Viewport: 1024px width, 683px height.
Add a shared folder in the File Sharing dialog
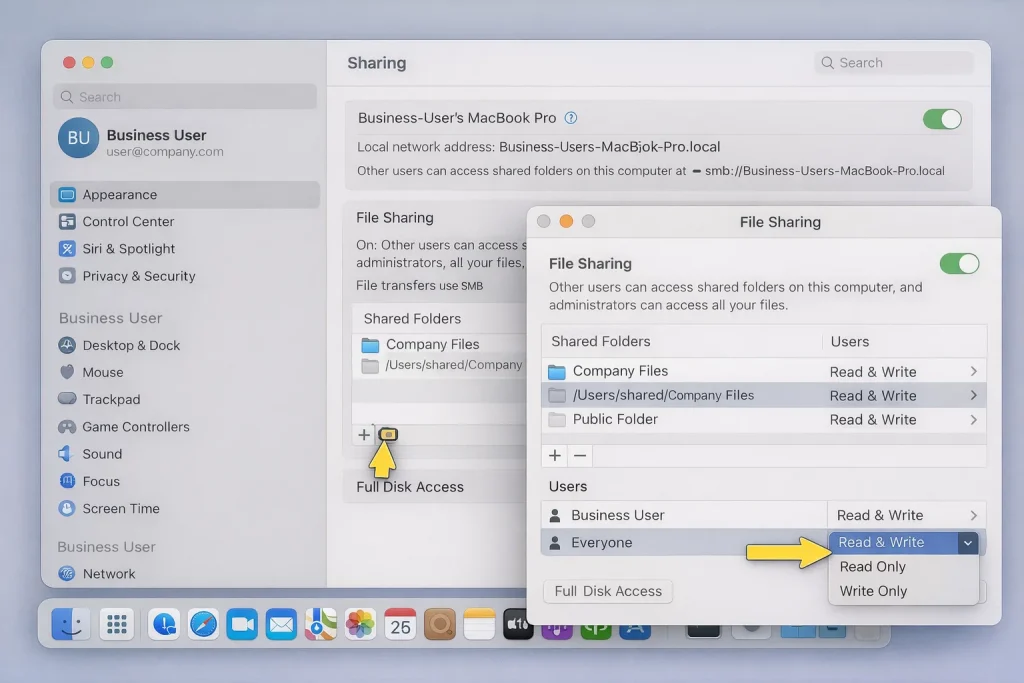click(554, 456)
